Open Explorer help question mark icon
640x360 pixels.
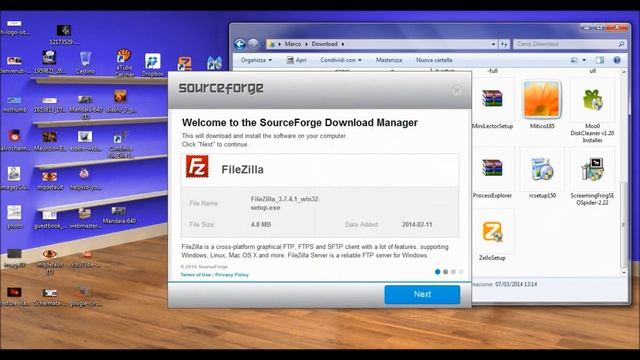pos(617,60)
